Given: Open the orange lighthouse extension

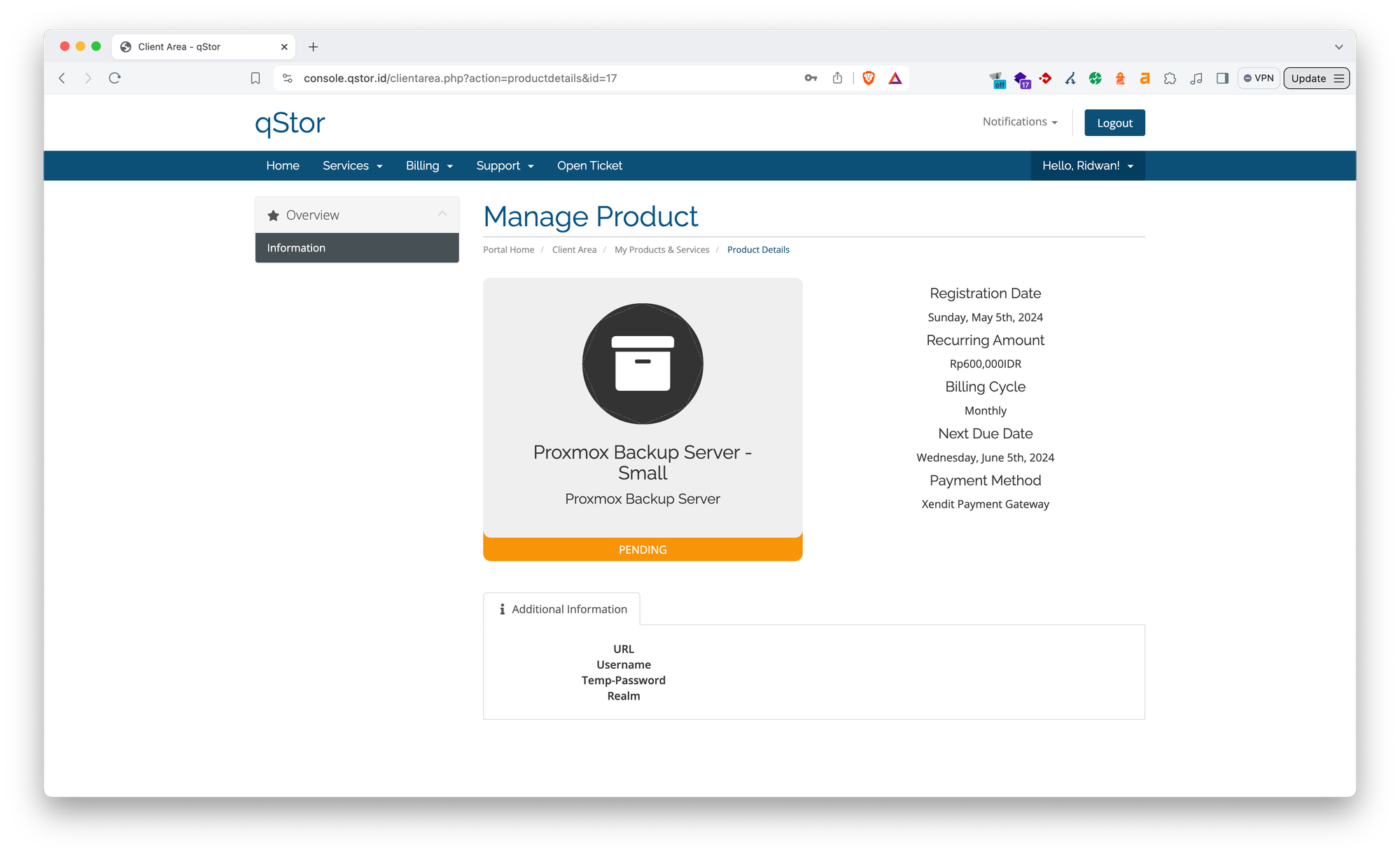Looking at the screenshot, I should click(1120, 78).
